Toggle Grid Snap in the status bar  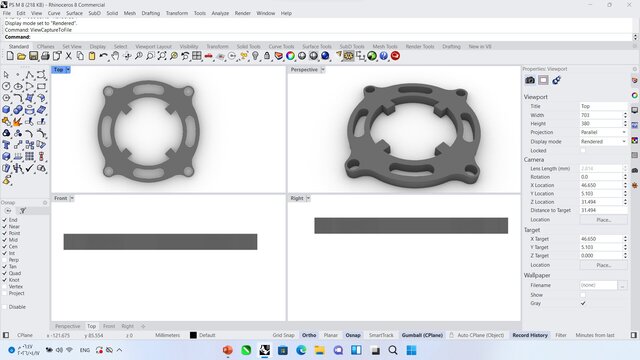pyautogui.click(x=283, y=335)
